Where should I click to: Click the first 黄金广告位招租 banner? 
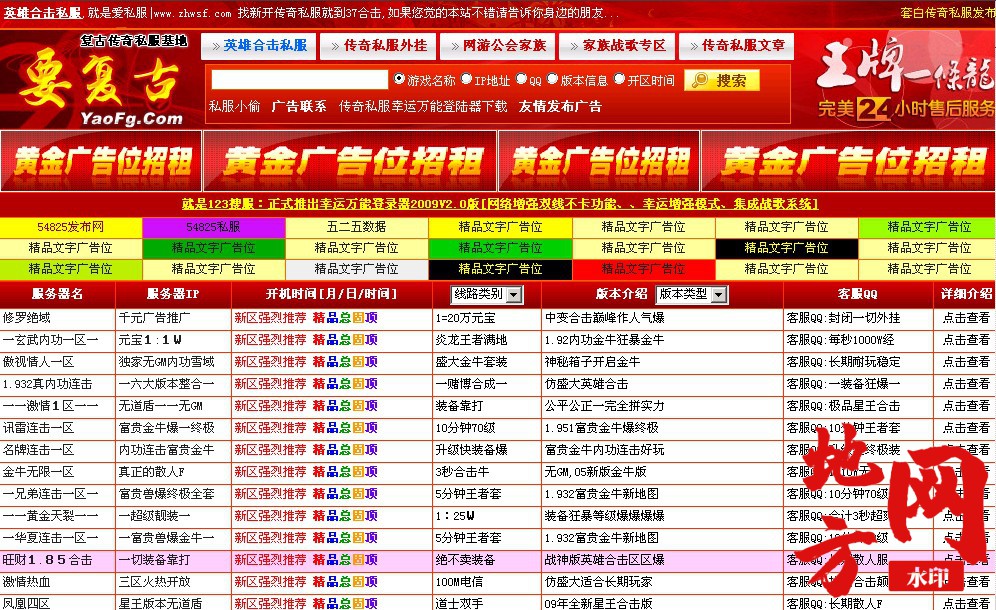click(101, 161)
